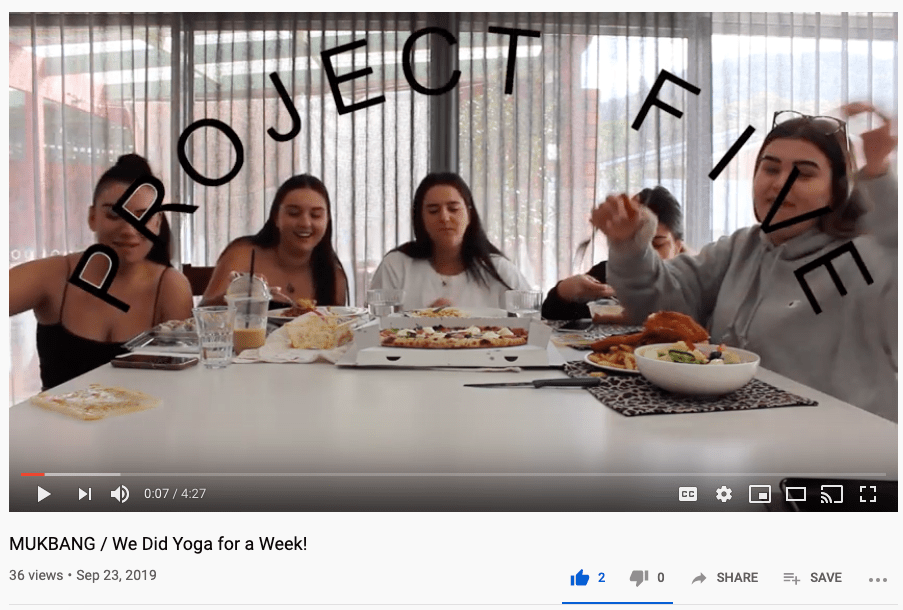Image resolution: width=903 pixels, height=610 pixels.
Task: Open video settings gear menu
Action: pos(724,494)
